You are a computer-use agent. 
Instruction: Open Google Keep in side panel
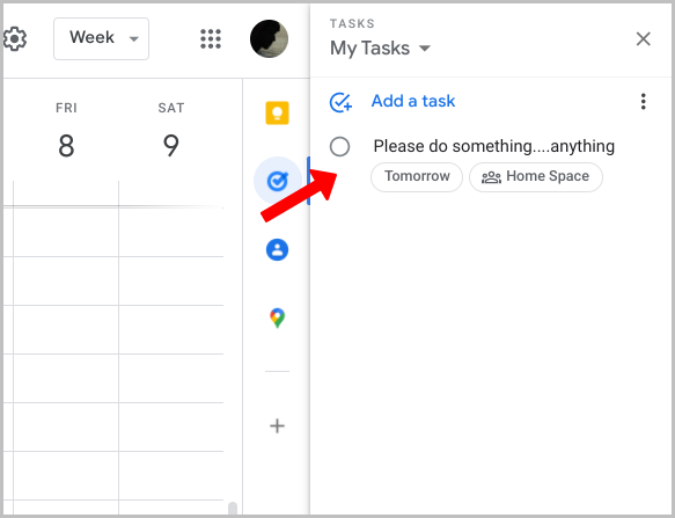pos(277,113)
